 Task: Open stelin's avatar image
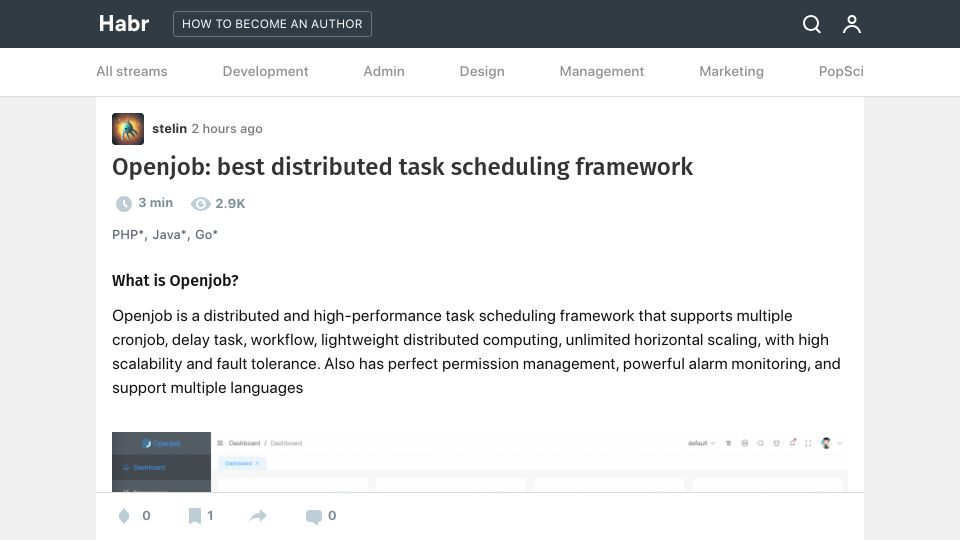point(128,129)
